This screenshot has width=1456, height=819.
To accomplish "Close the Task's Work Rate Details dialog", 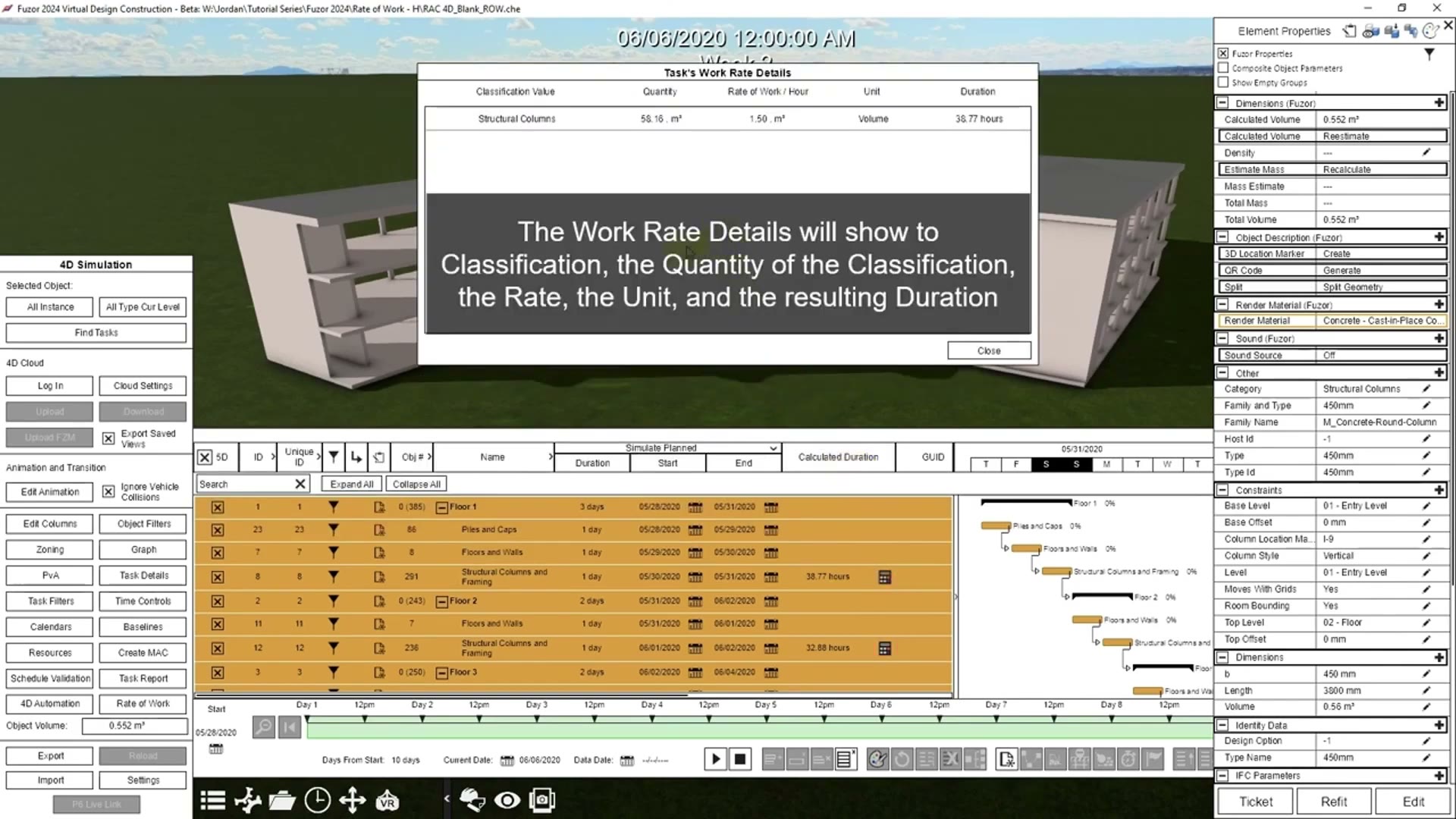I will point(989,350).
